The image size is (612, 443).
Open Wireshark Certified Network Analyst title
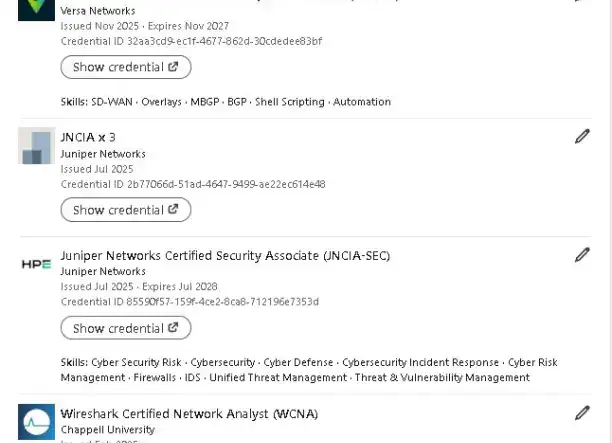click(x=189, y=413)
